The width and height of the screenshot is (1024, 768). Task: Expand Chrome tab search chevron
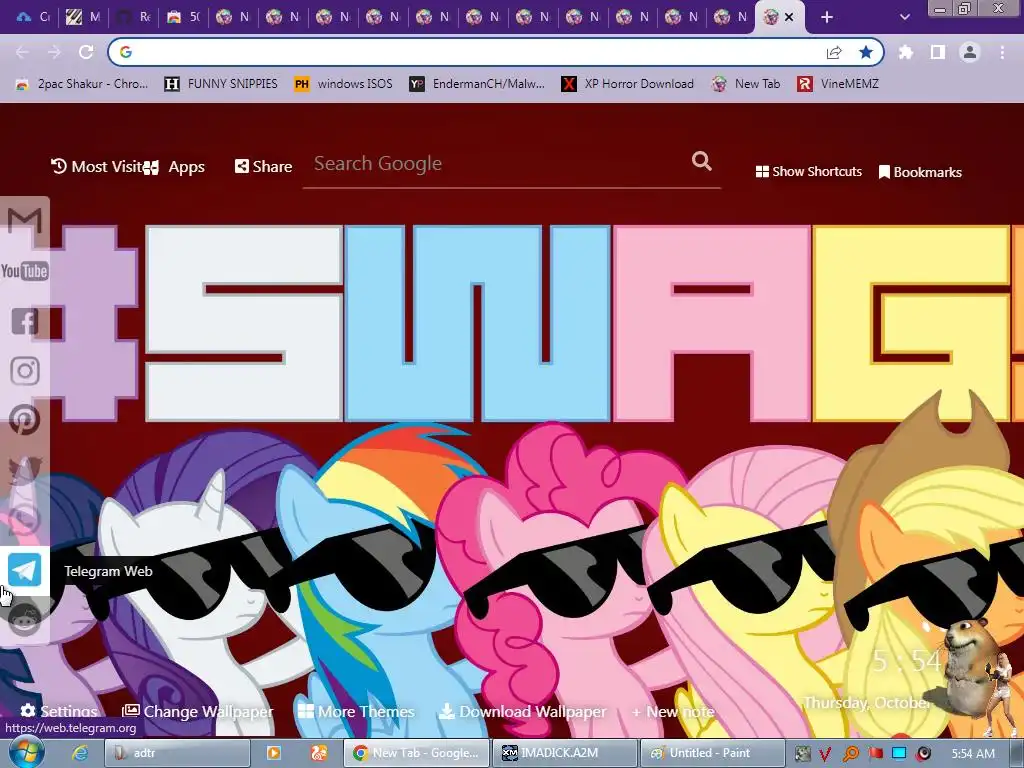coord(904,18)
